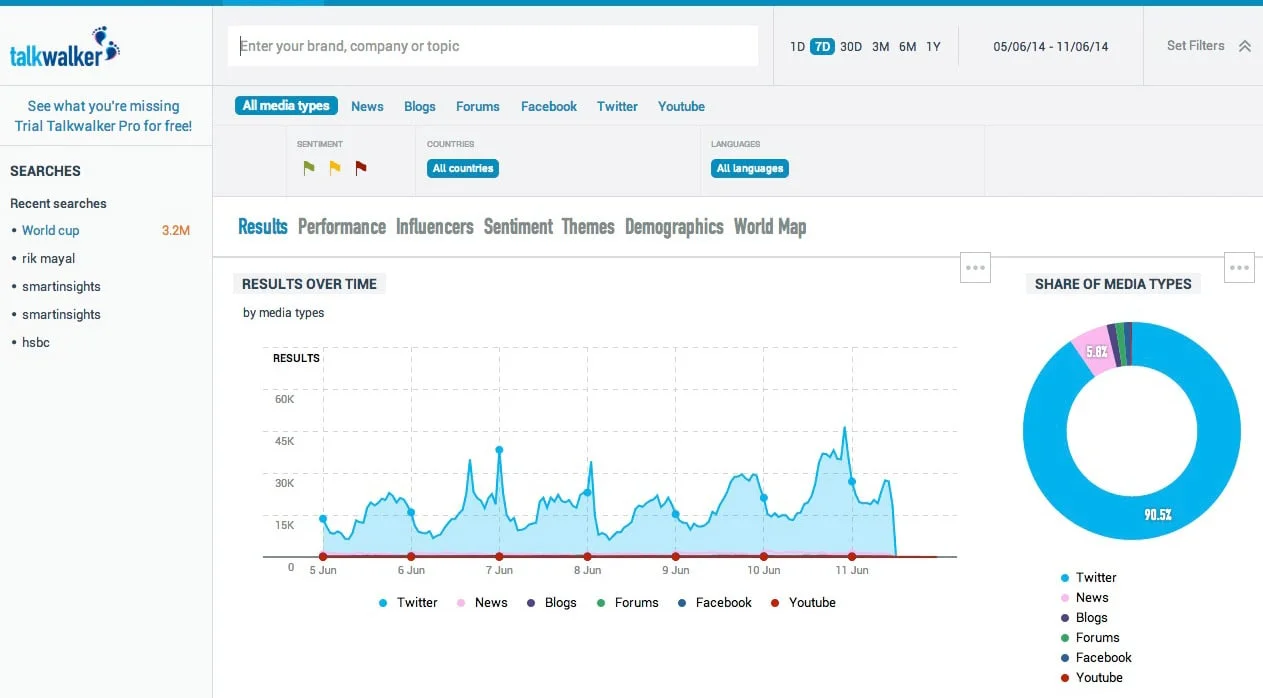The image size is (1263, 698).
Task: Select the yellow neutral sentiment flag
Action: pyautogui.click(x=335, y=168)
